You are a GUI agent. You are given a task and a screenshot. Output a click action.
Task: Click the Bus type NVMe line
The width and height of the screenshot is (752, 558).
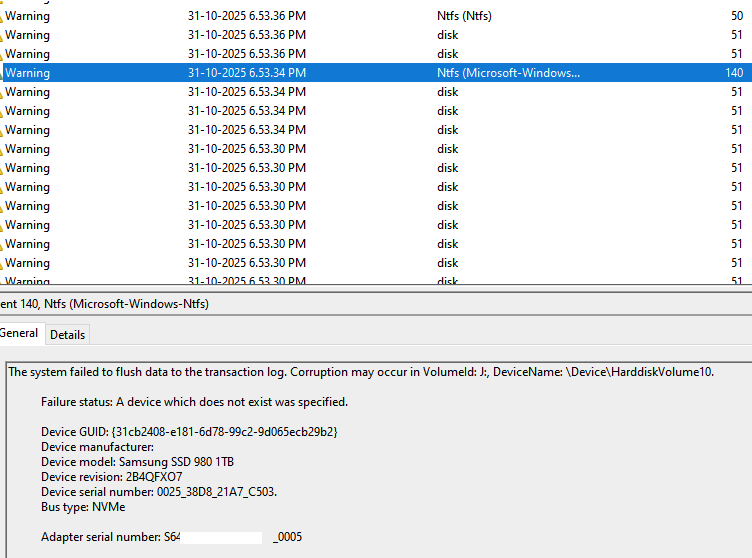coord(84,507)
